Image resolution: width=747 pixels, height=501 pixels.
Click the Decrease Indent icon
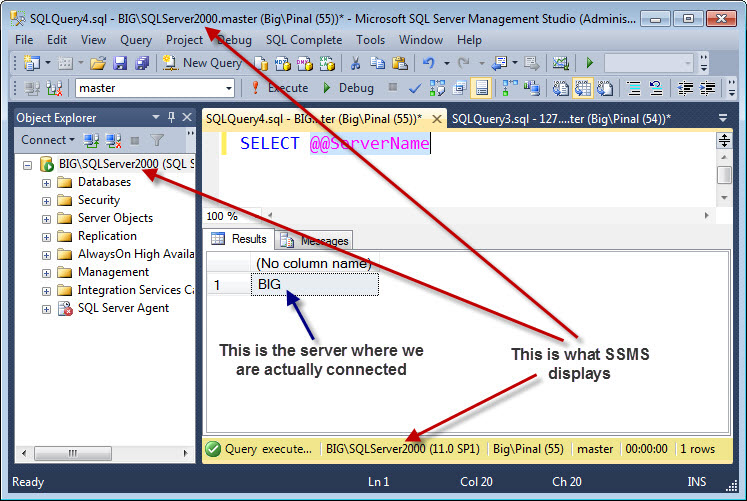click(x=685, y=88)
